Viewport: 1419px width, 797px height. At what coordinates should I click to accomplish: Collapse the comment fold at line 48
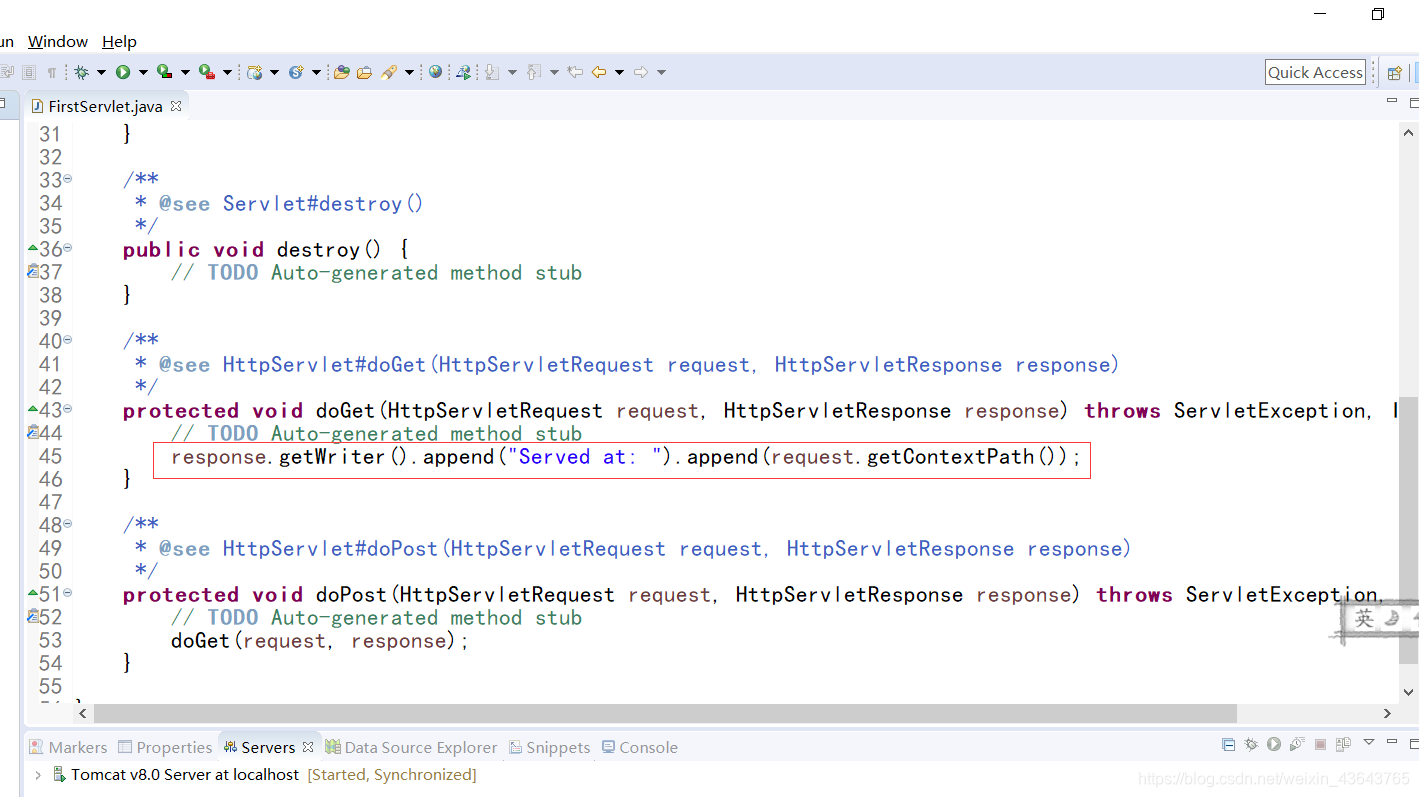pyautogui.click(x=67, y=525)
